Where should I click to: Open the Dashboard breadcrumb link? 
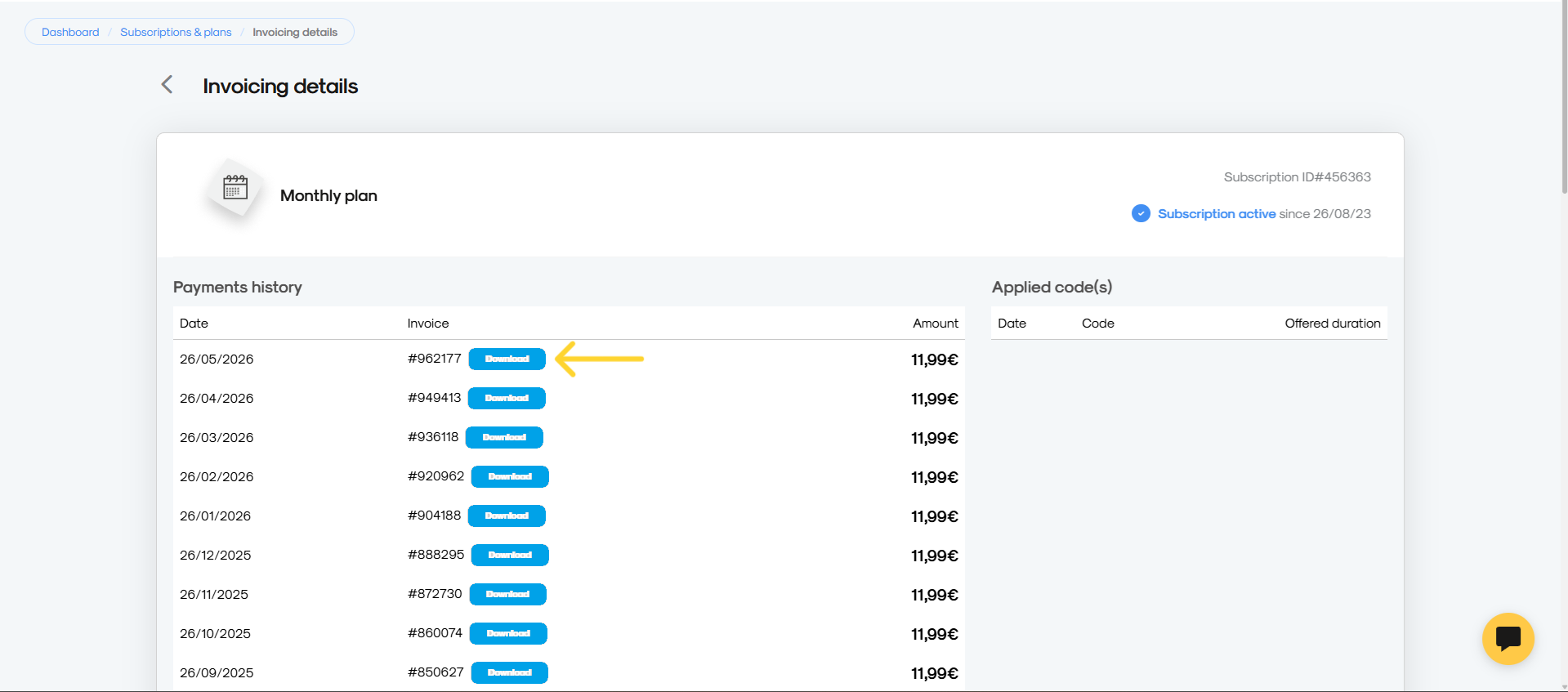pyautogui.click(x=70, y=32)
